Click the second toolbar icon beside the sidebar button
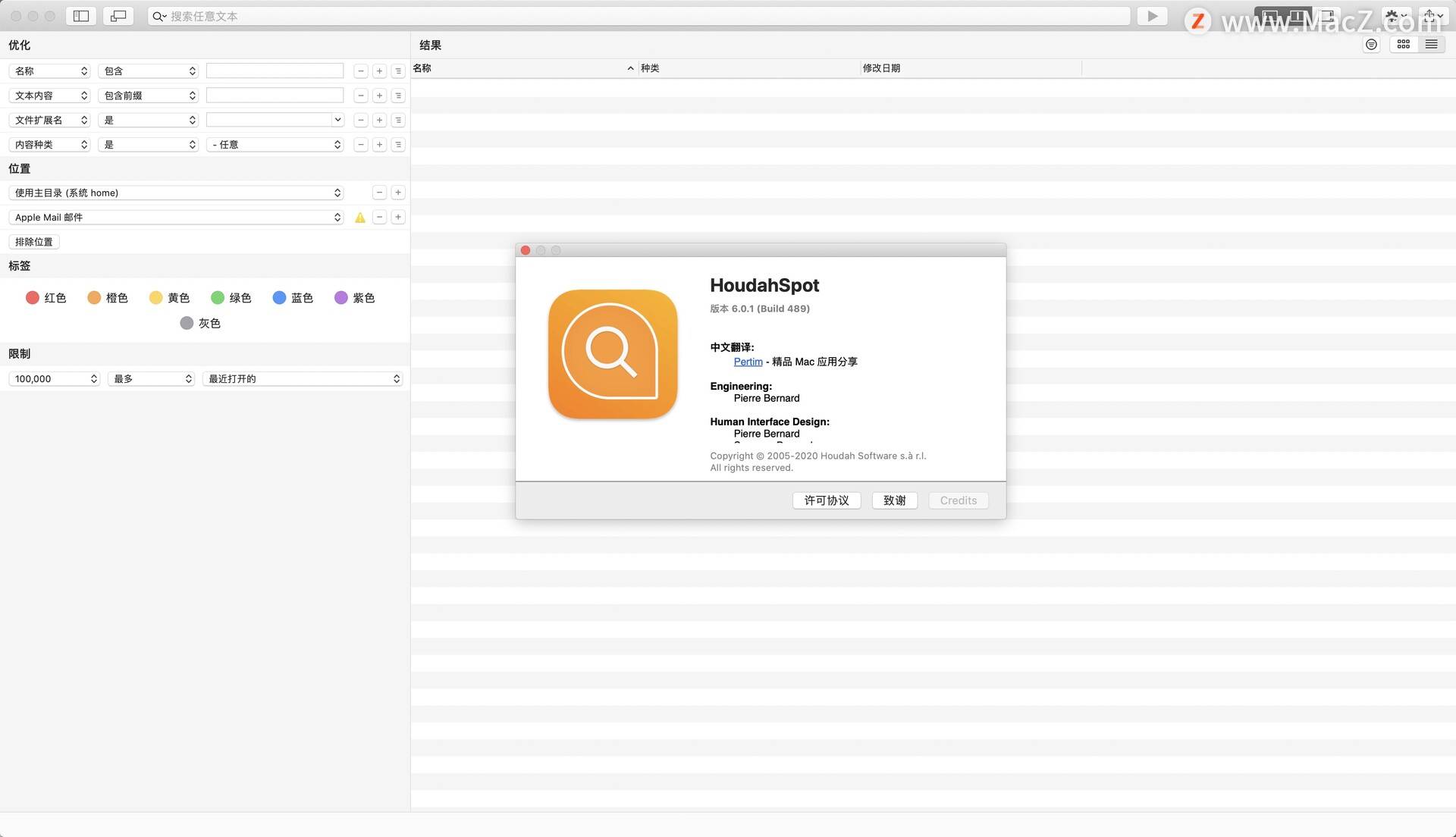This screenshot has width=1456, height=837. (x=118, y=16)
